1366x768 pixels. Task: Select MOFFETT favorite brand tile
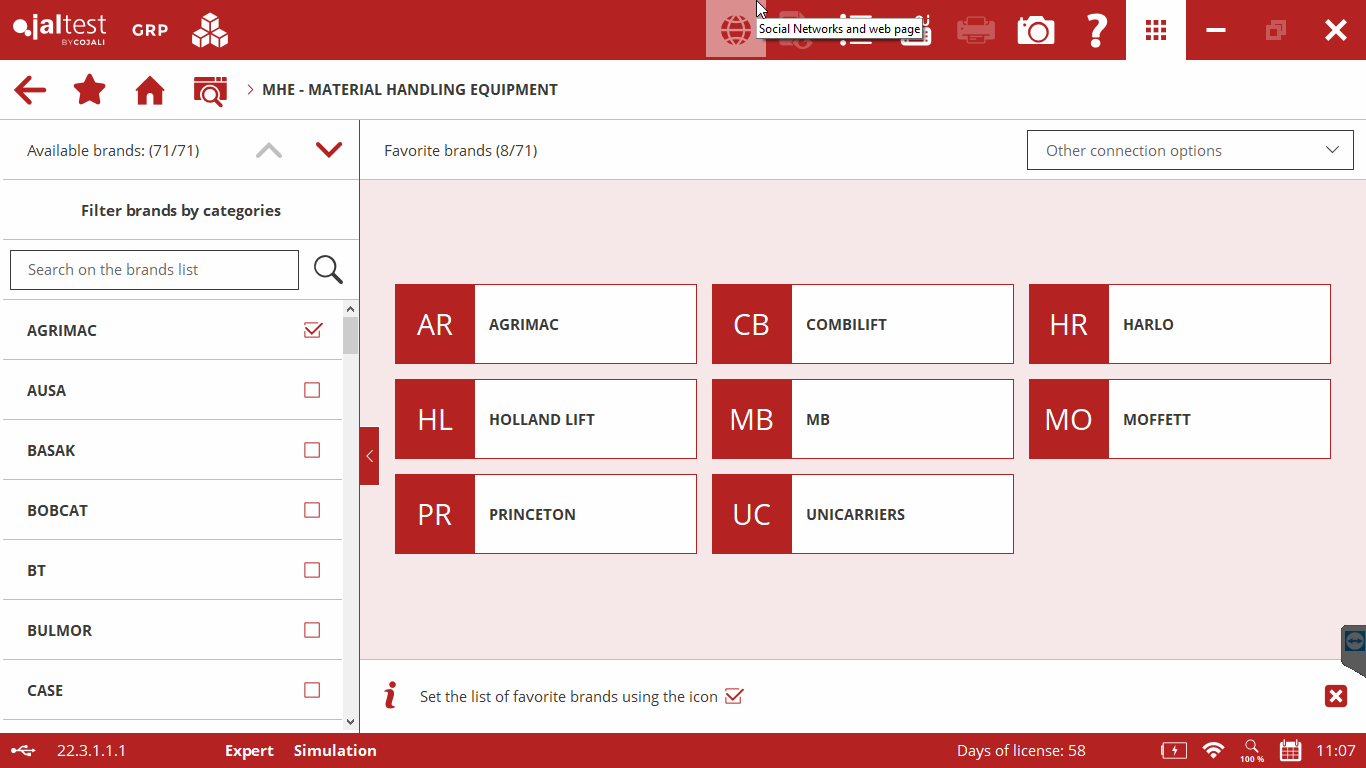(1180, 419)
